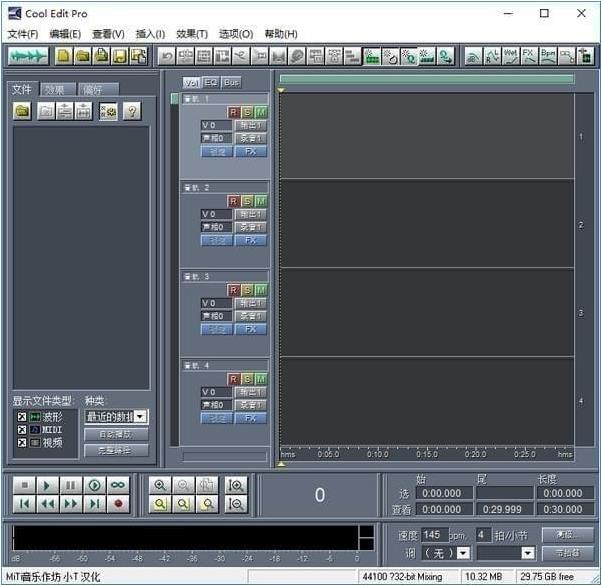Switch to waveform view toggle button
This screenshot has width=601, height=585.
[28, 56]
